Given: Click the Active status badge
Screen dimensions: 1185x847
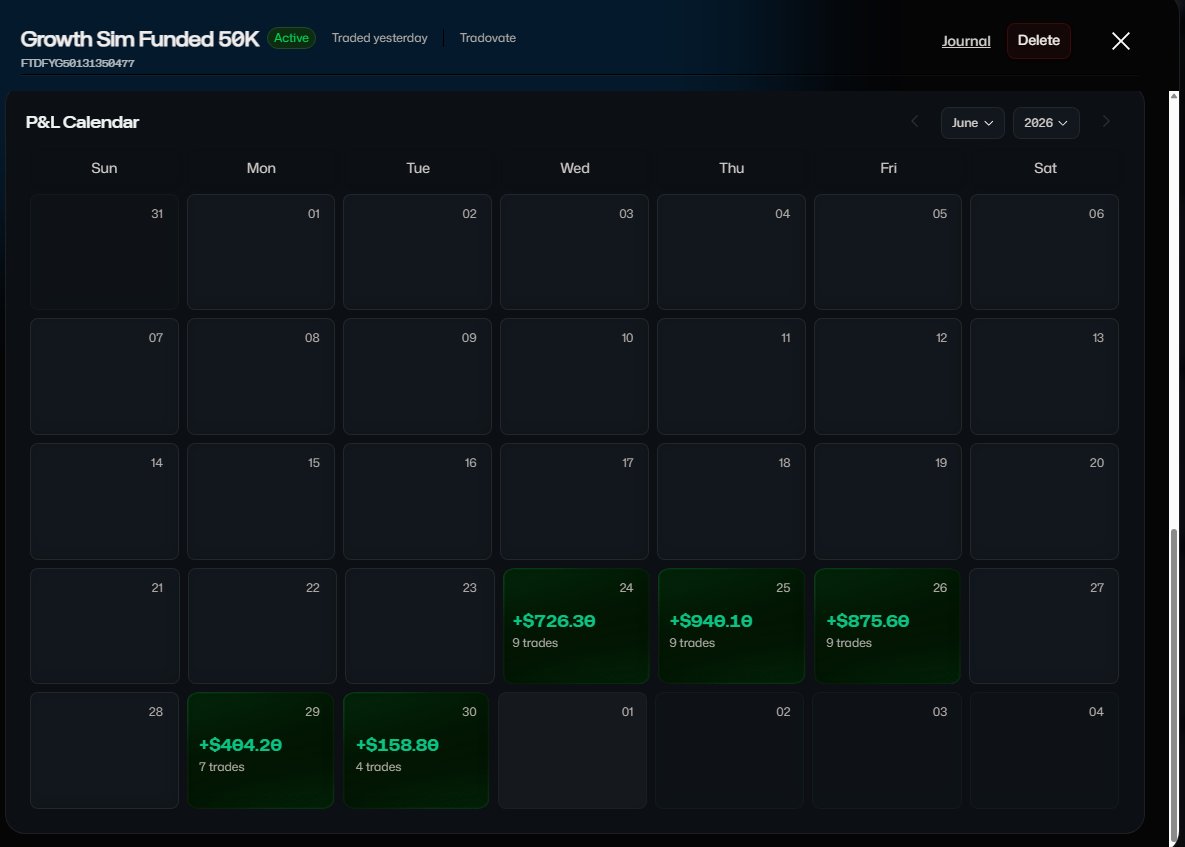Looking at the screenshot, I should 291,38.
